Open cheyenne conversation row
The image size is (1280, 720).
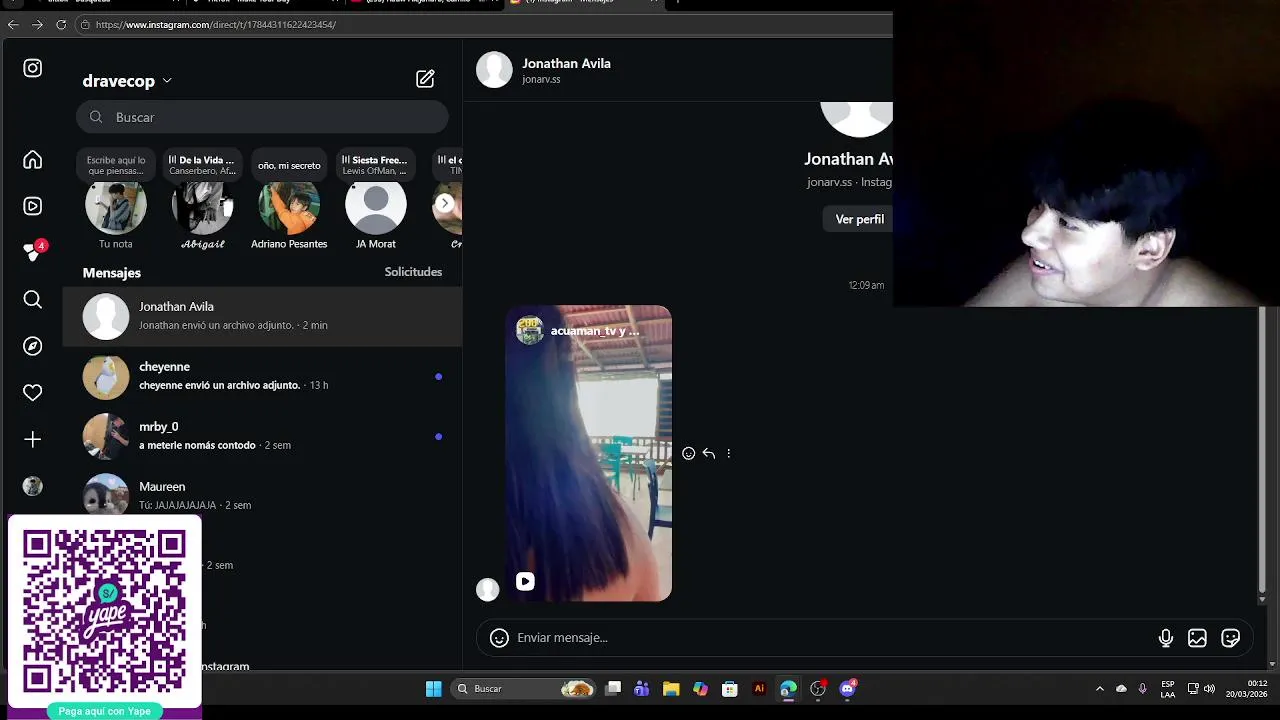[x=262, y=376]
